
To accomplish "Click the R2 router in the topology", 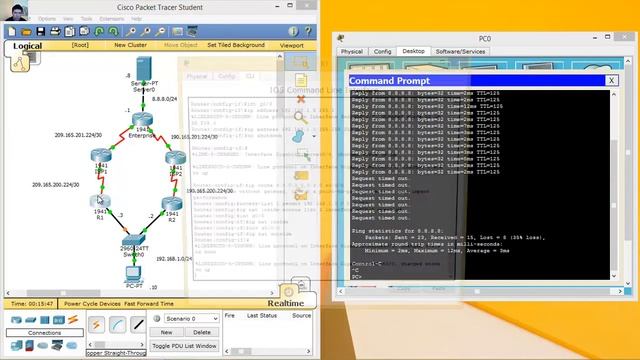I will pos(172,203).
